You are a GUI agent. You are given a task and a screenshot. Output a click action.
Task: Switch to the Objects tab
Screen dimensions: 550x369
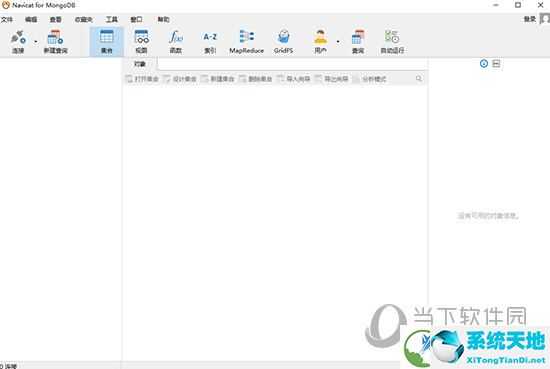pos(140,64)
